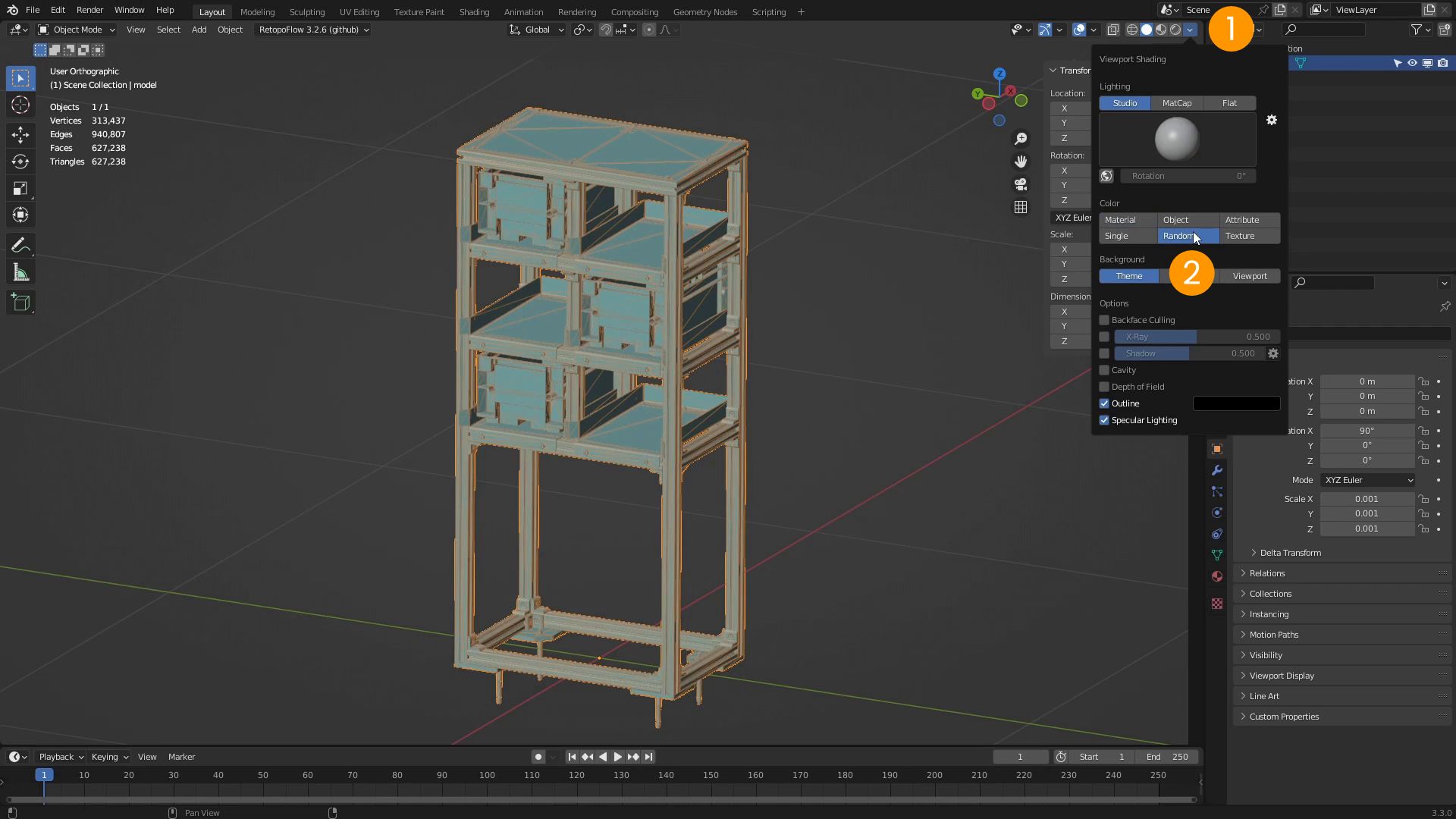Disable the Outline checkbox
Image resolution: width=1456 pixels, height=819 pixels.
pyautogui.click(x=1104, y=403)
